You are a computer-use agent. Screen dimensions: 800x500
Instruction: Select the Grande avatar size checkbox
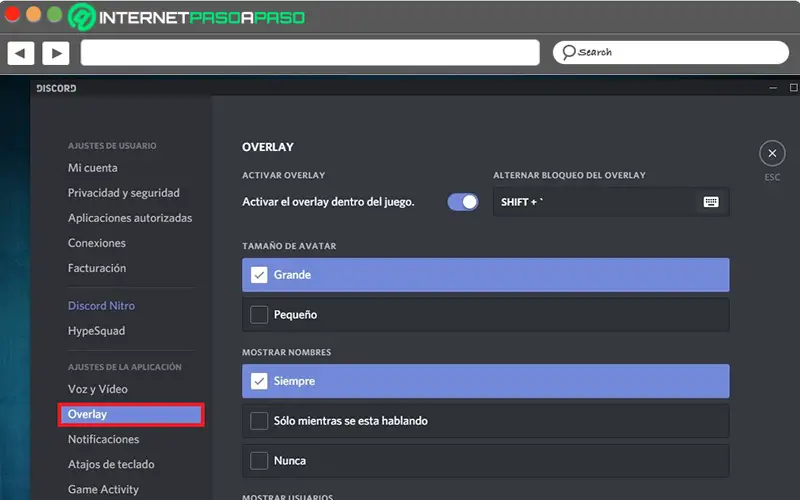pyautogui.click(x=259, y=275)
